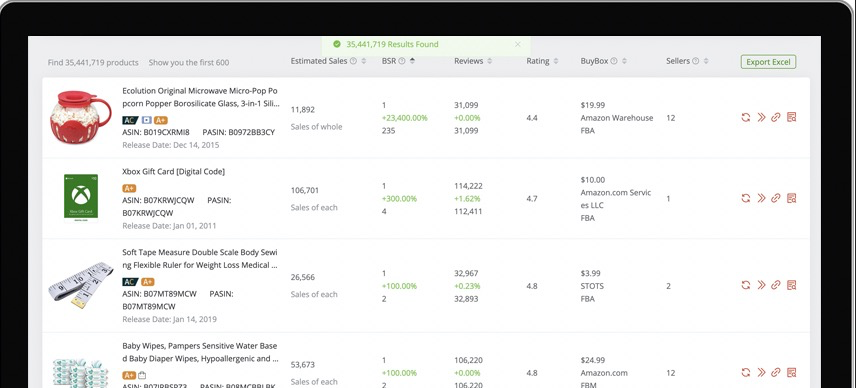Open Xbox Gift Card [Digital Code] title
The width and height of the screenshot is (856, 388).
174,171
